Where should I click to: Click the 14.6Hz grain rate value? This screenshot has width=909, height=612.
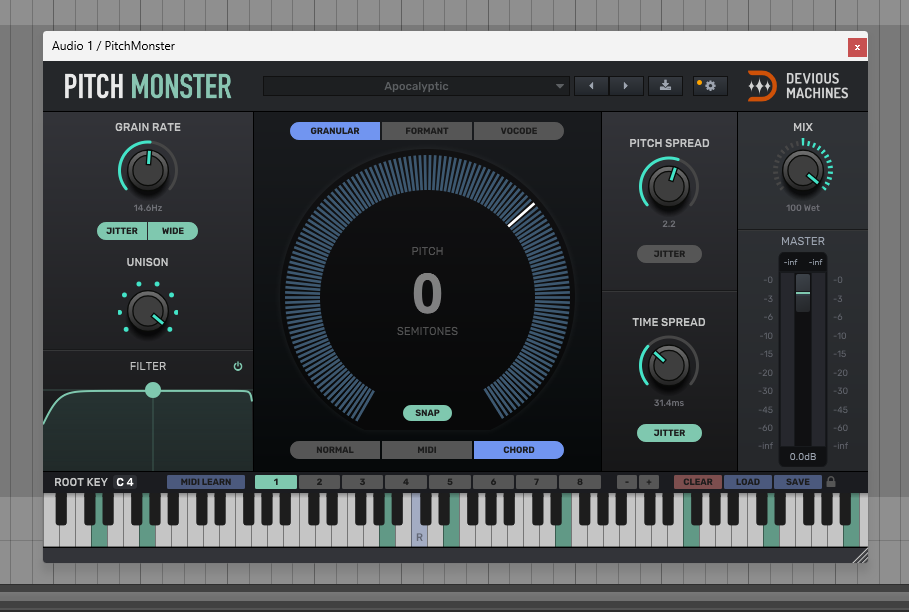(148, 208)
